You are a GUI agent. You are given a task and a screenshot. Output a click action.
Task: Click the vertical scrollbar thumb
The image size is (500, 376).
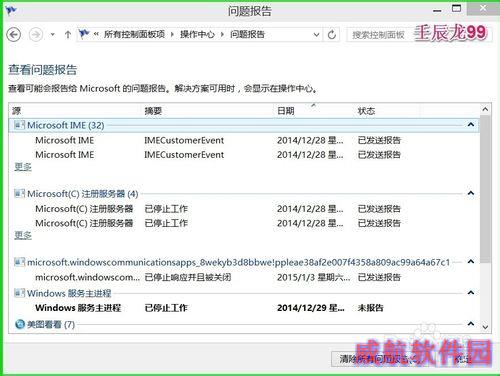pos(485,189)
